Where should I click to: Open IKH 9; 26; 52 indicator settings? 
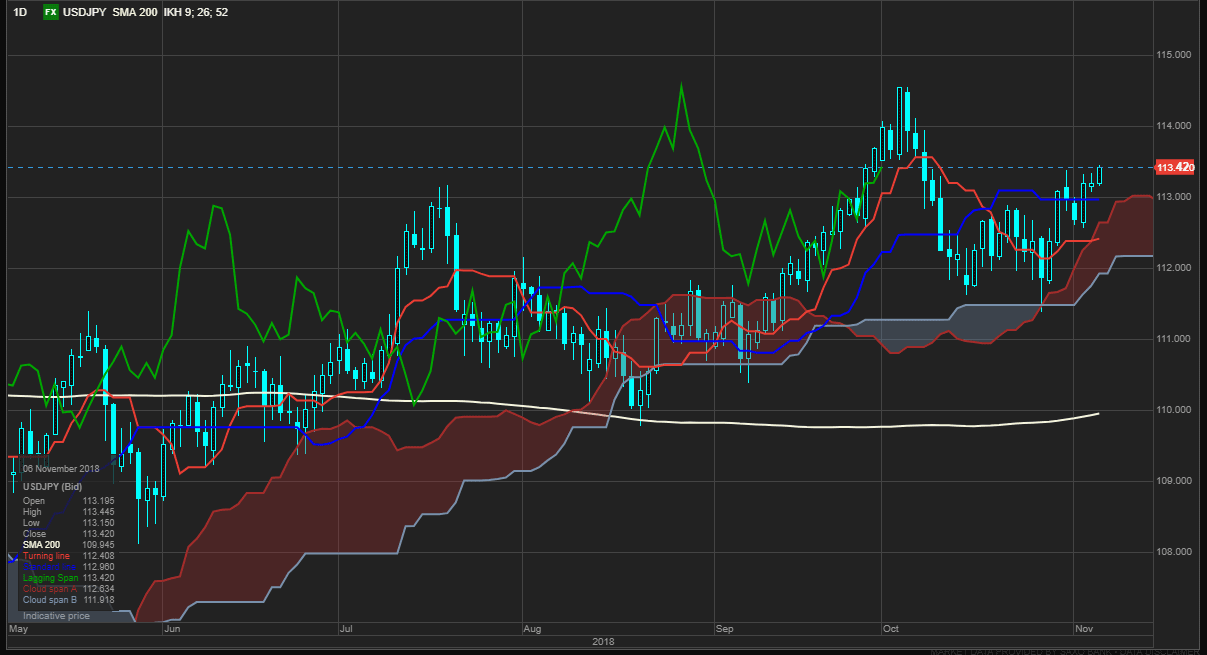(197, 12)
